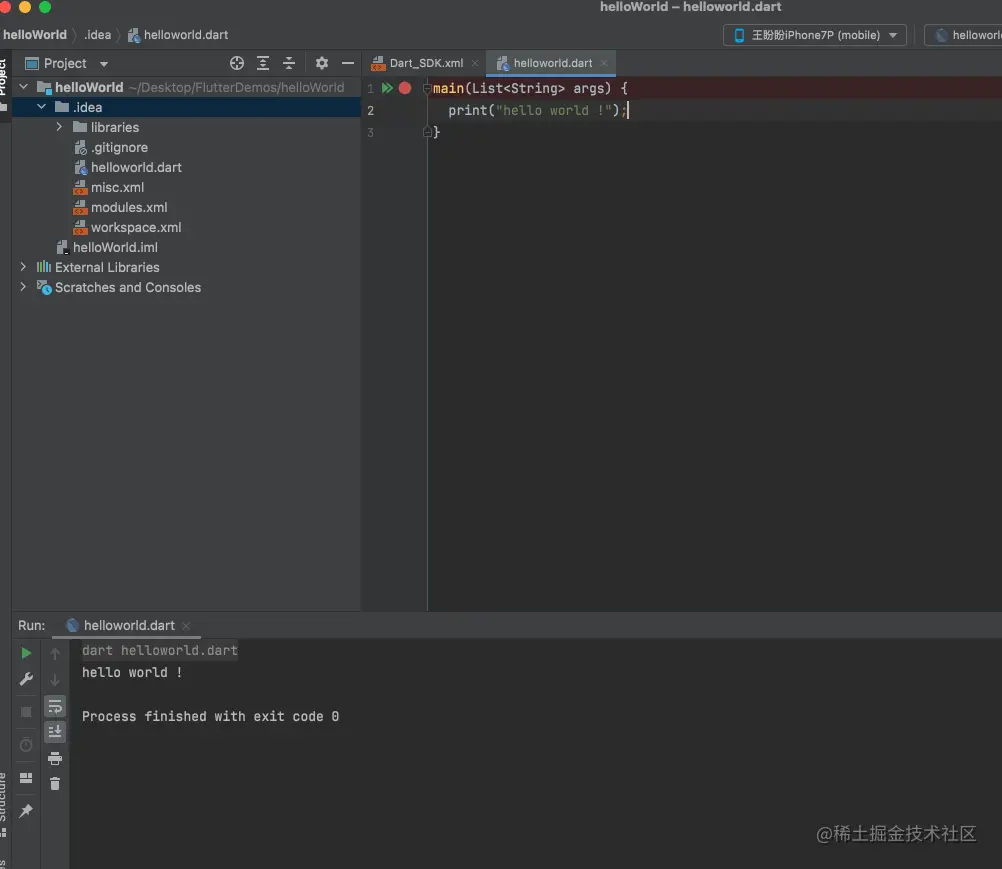The height and width of the screenshot is (869, 1002).
Task: Click the up arrow in Run console
Action: click(55, 653)
